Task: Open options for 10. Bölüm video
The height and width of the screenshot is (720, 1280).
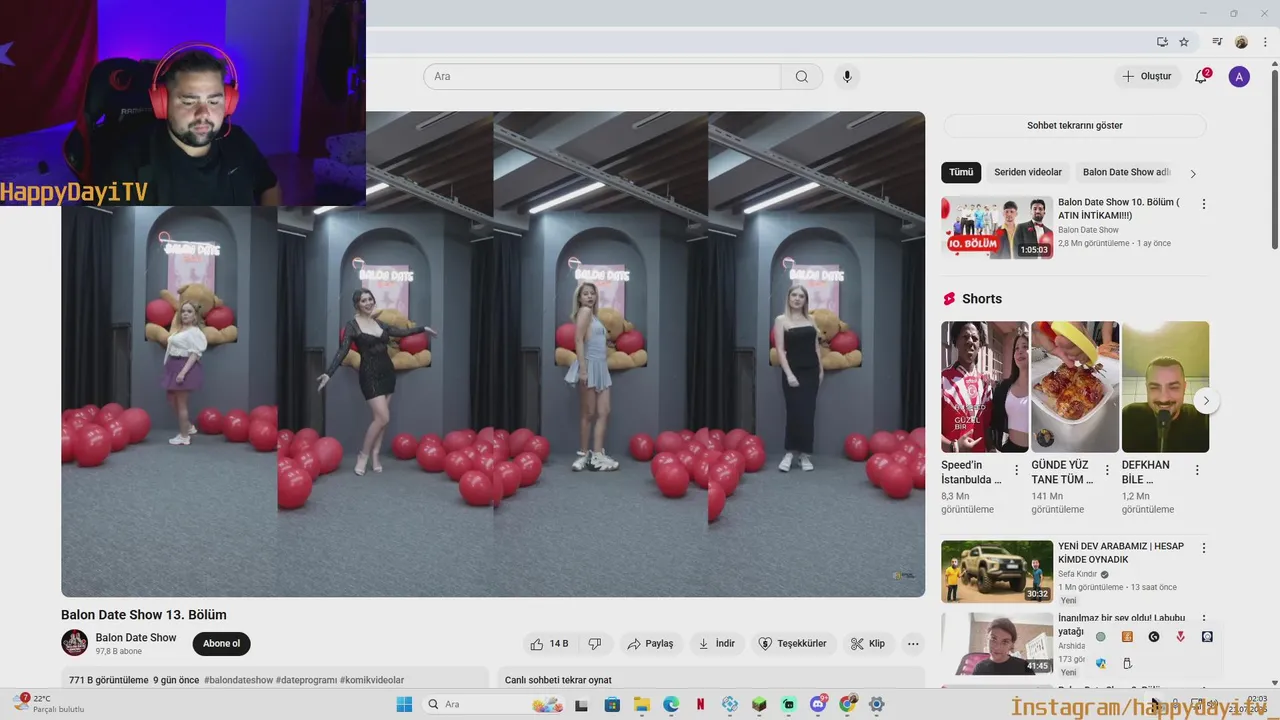Action: [1204, 204]
